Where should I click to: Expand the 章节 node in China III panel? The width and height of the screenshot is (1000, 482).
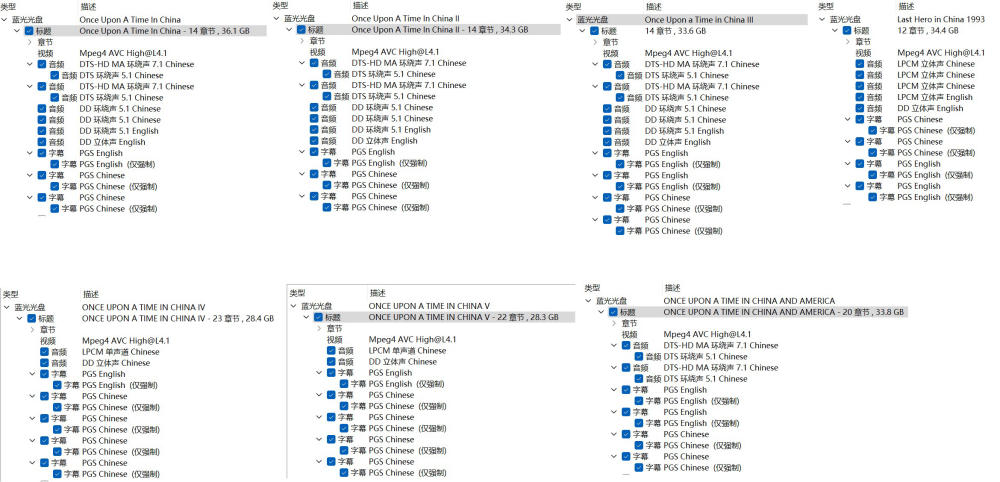[x=596, y=41]
